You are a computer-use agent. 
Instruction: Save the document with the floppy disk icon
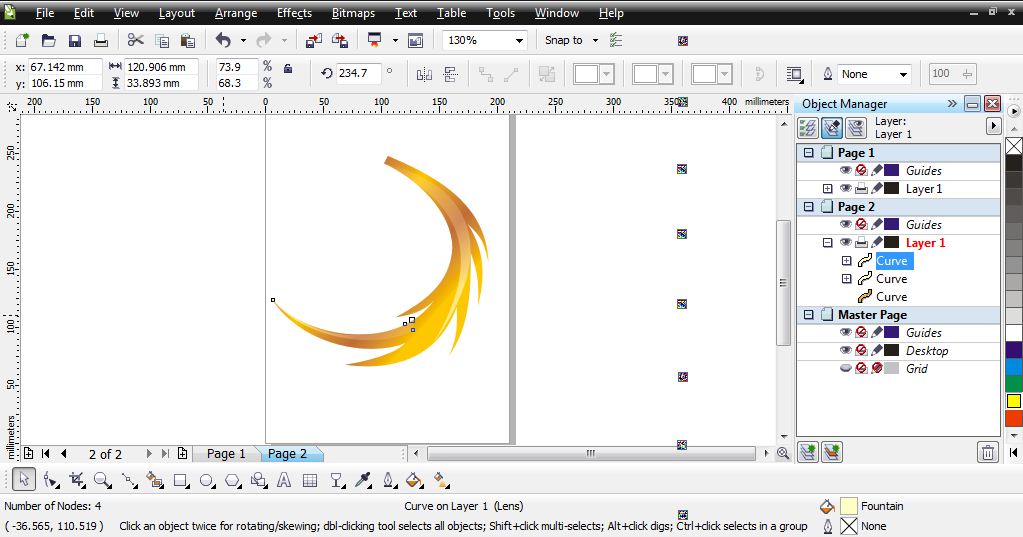[75, 40]
